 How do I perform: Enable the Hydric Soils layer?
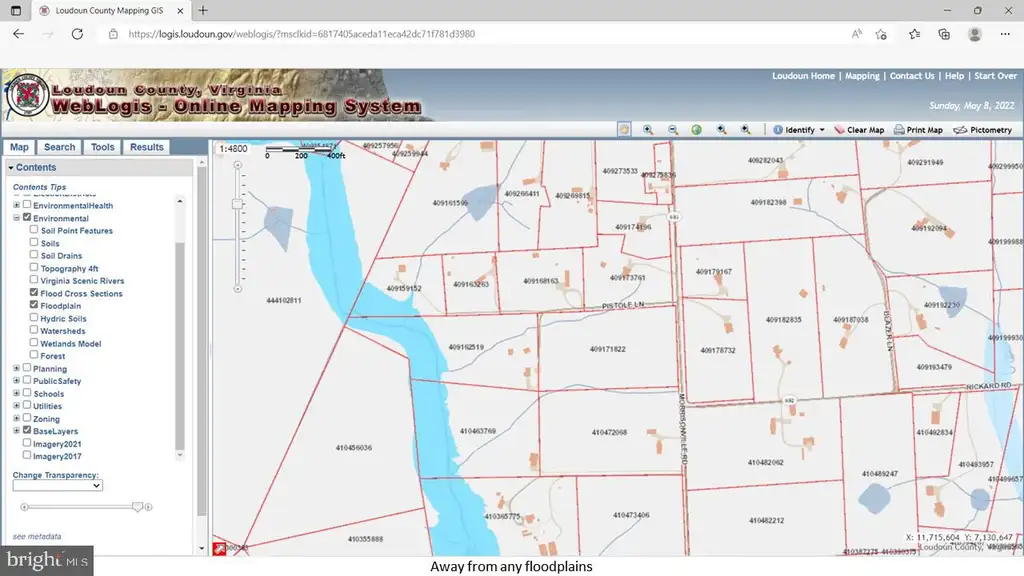click(x=34, y=317)
